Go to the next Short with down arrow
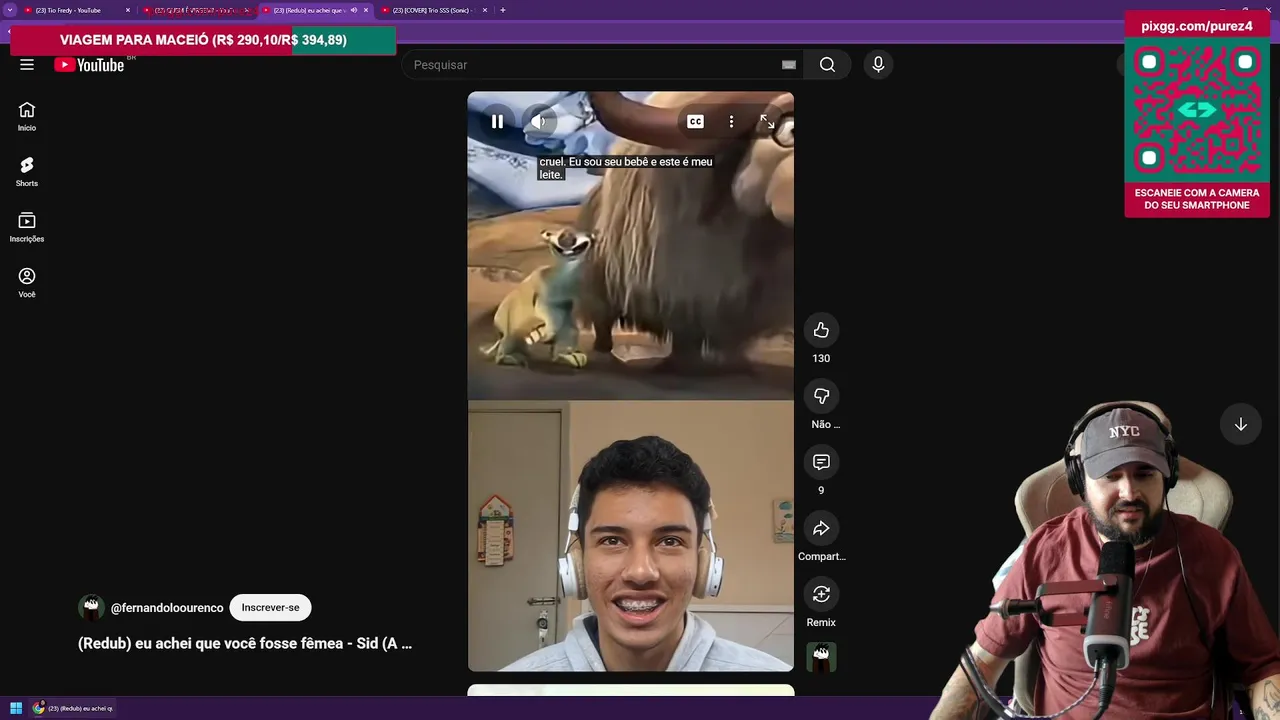This screenshot has height=720, width=1280. [x=1240, y=424]
